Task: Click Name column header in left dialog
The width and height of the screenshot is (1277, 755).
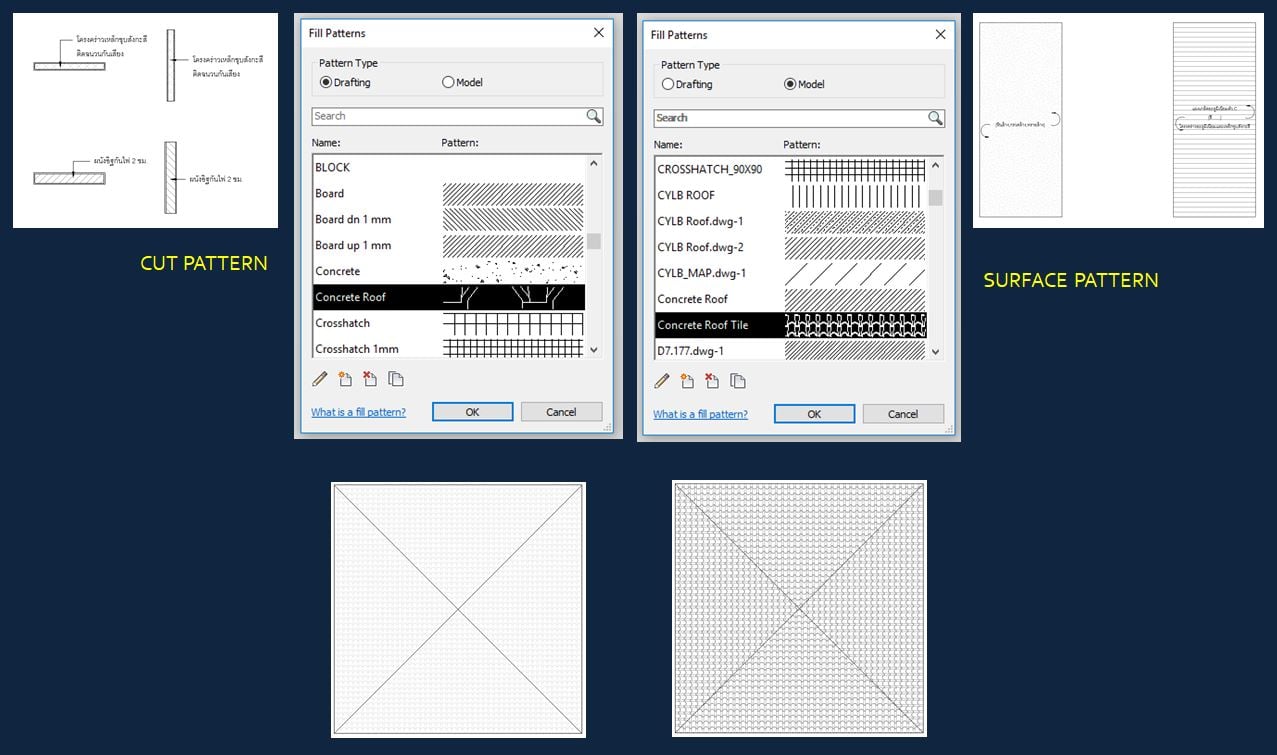Action: 327,143
